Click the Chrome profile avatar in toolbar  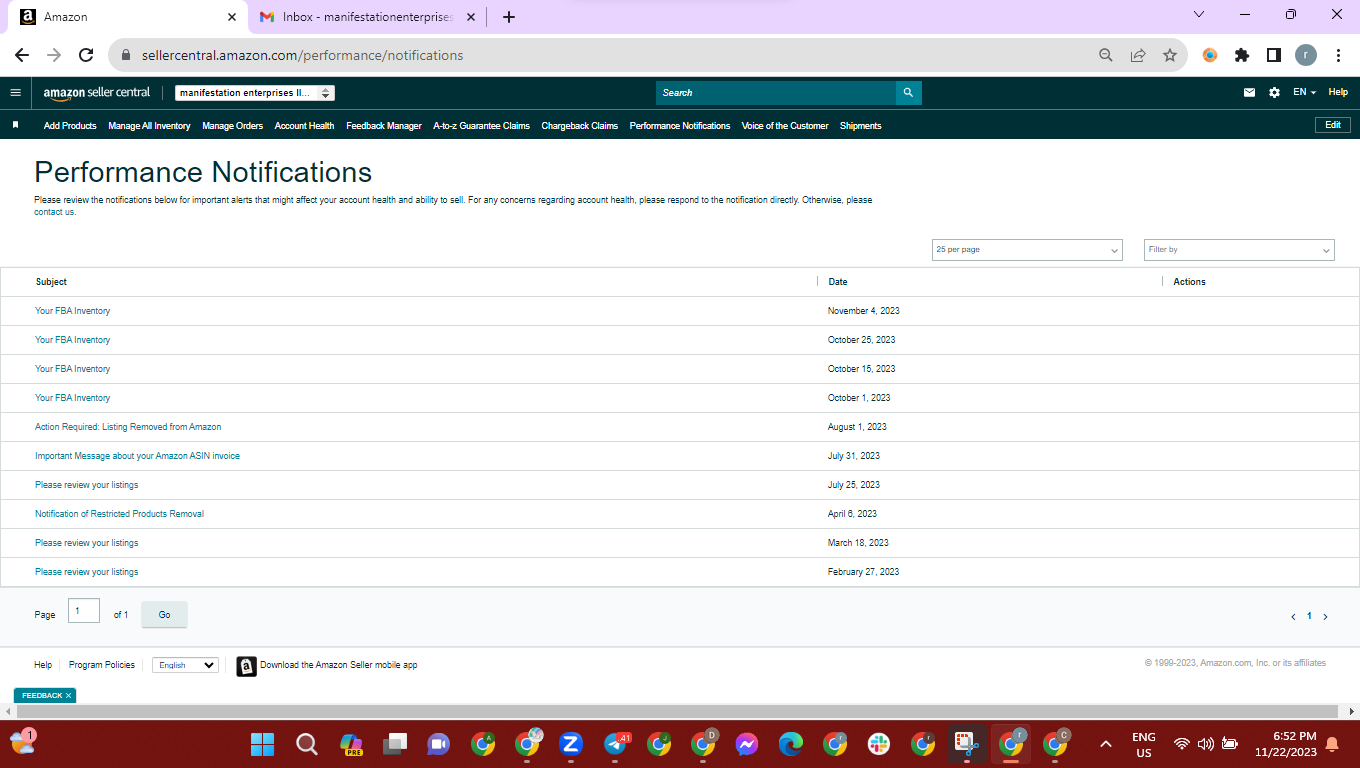(x=1306, y=55)
